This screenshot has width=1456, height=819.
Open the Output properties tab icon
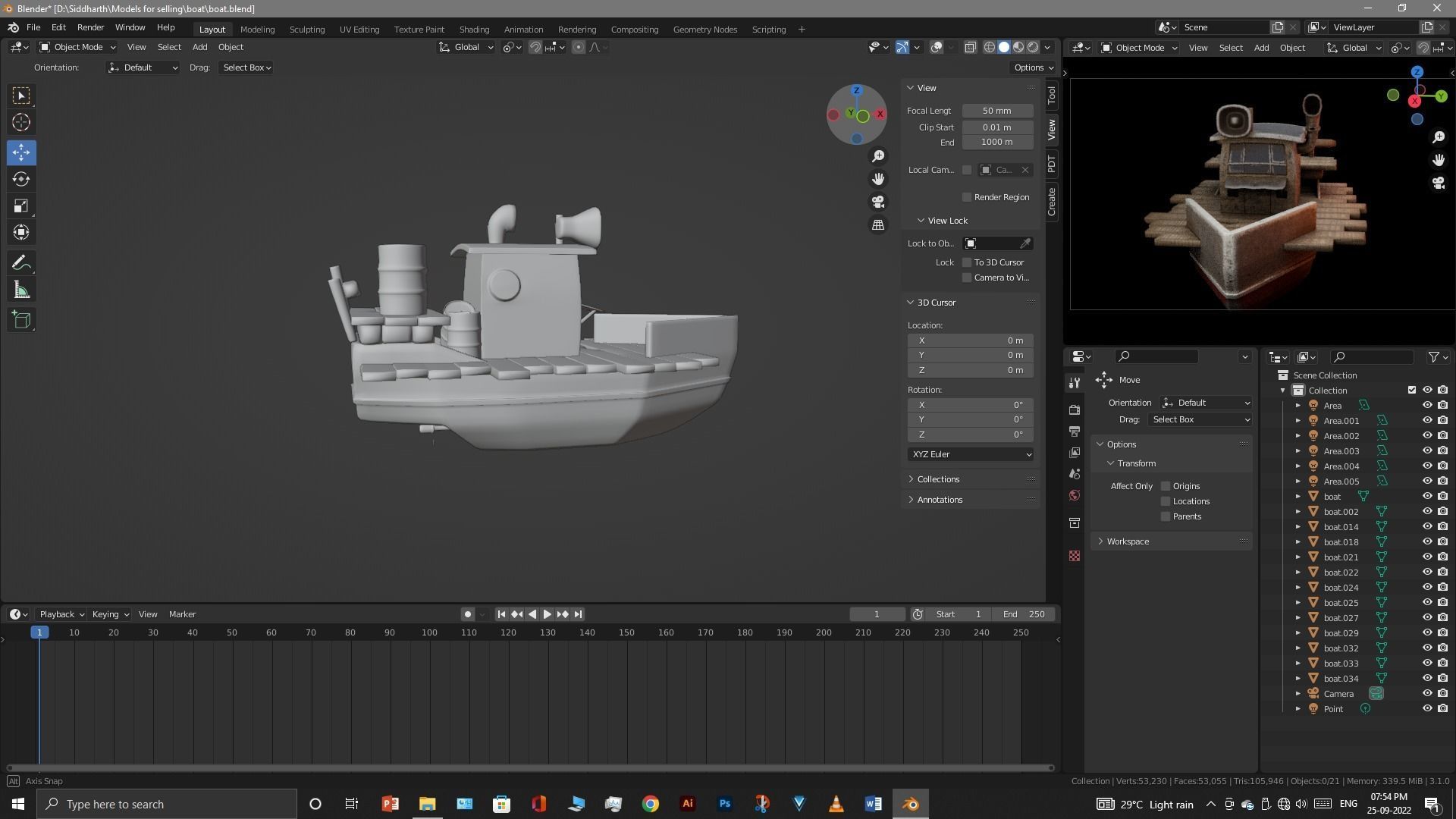(x=1074, y=431)
